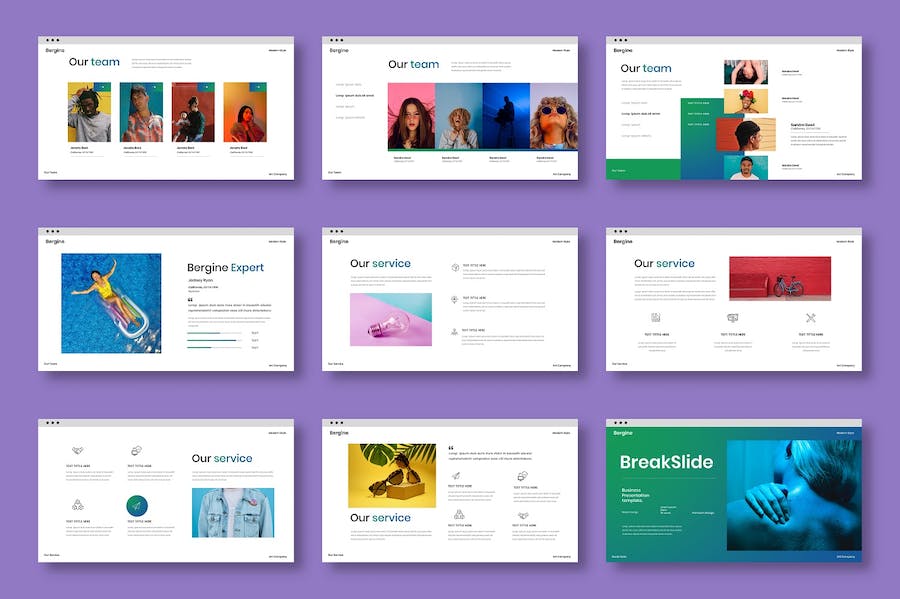Viewport: 900px width, 599px height.
Task: Select the sunglasses on yellow background photo
Action: point(392,476)
